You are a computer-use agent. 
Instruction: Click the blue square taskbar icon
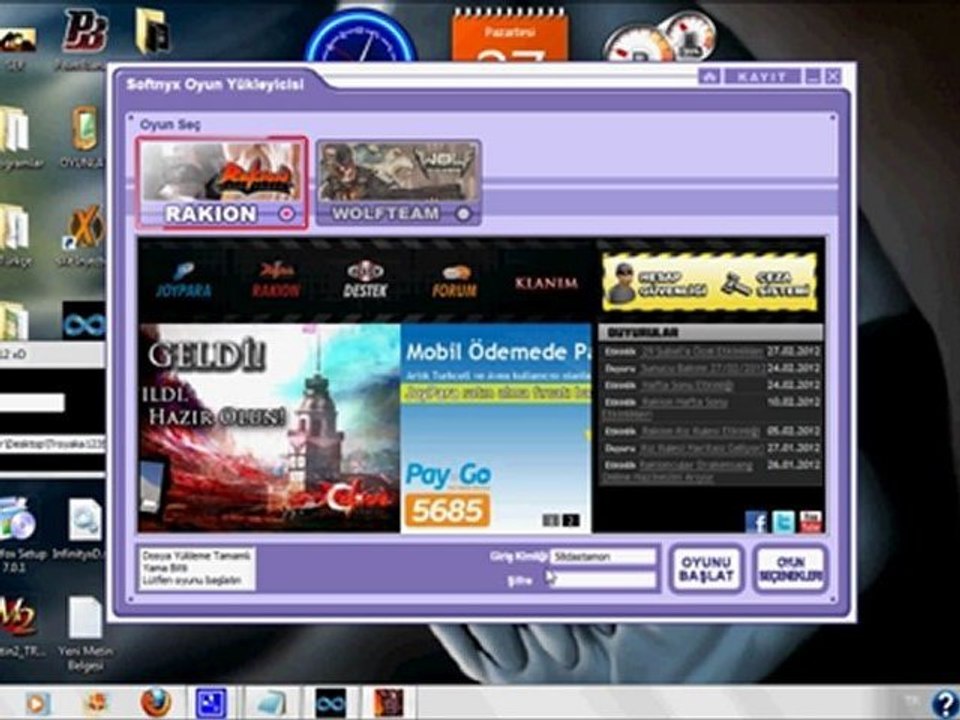click(x=211, y=703)
